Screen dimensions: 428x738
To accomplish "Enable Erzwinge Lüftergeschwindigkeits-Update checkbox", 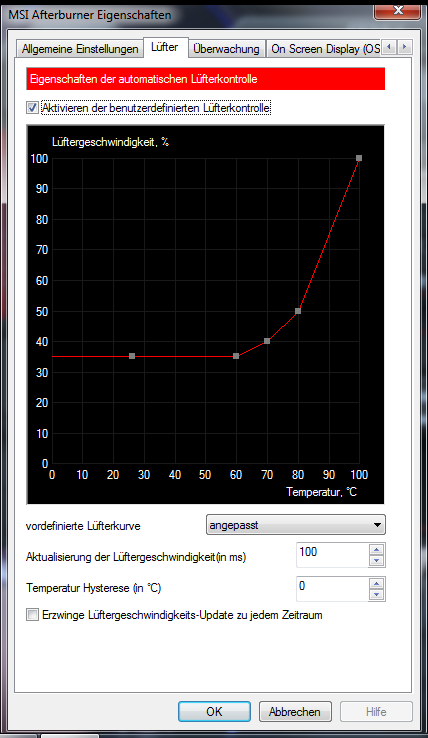I will (x=32, y=615).
